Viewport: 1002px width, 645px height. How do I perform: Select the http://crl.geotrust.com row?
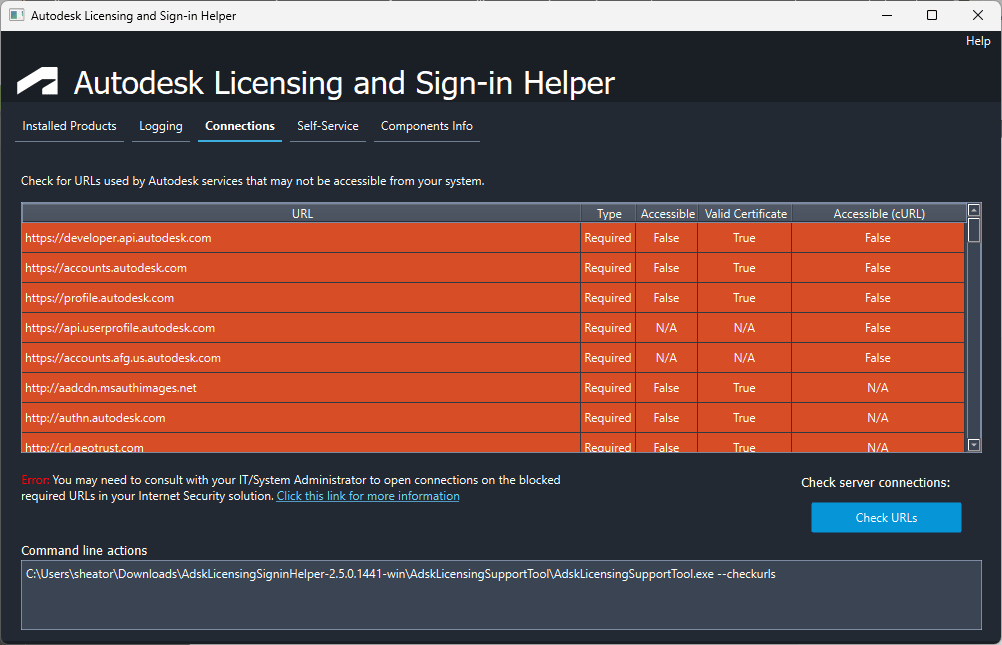[x=493, y=443]
